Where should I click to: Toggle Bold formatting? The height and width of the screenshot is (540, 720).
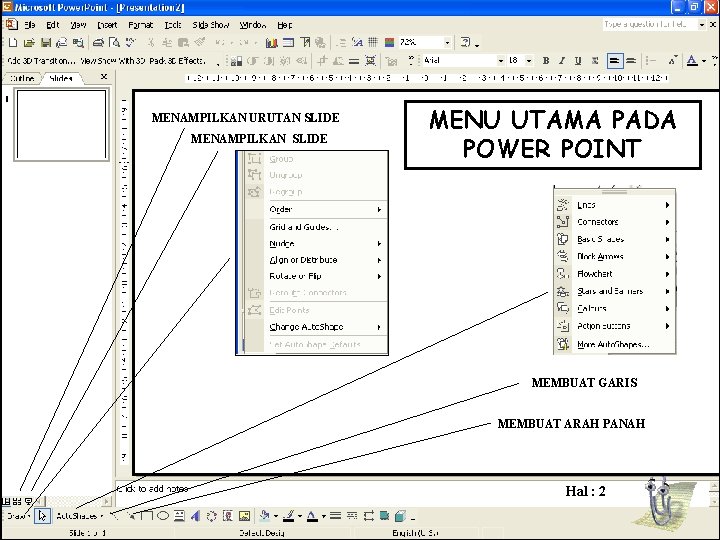point(546,61)
